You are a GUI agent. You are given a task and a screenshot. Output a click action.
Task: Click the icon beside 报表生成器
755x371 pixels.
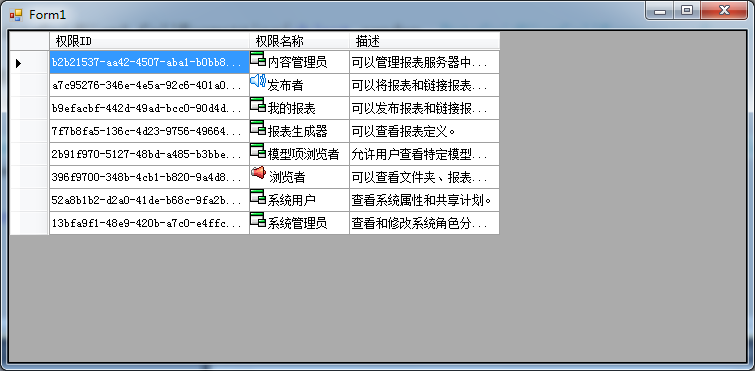(258, 127)
